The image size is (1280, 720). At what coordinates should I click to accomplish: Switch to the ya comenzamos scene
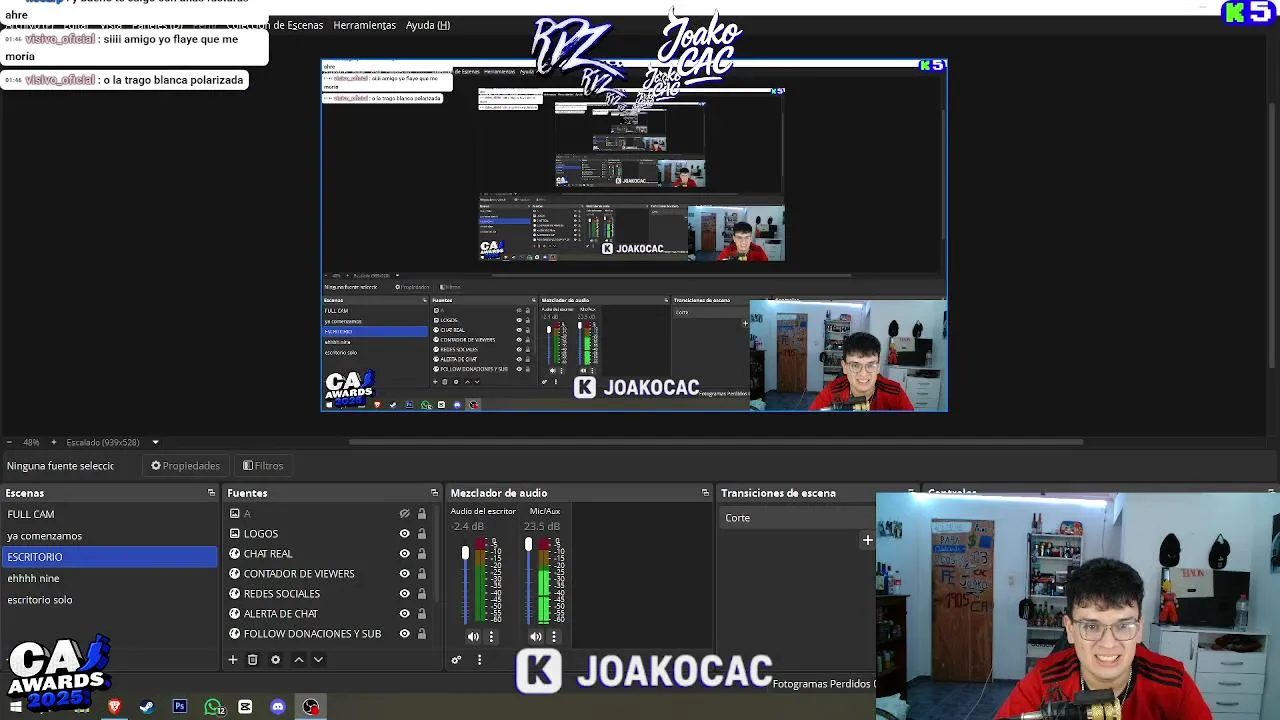109,536
